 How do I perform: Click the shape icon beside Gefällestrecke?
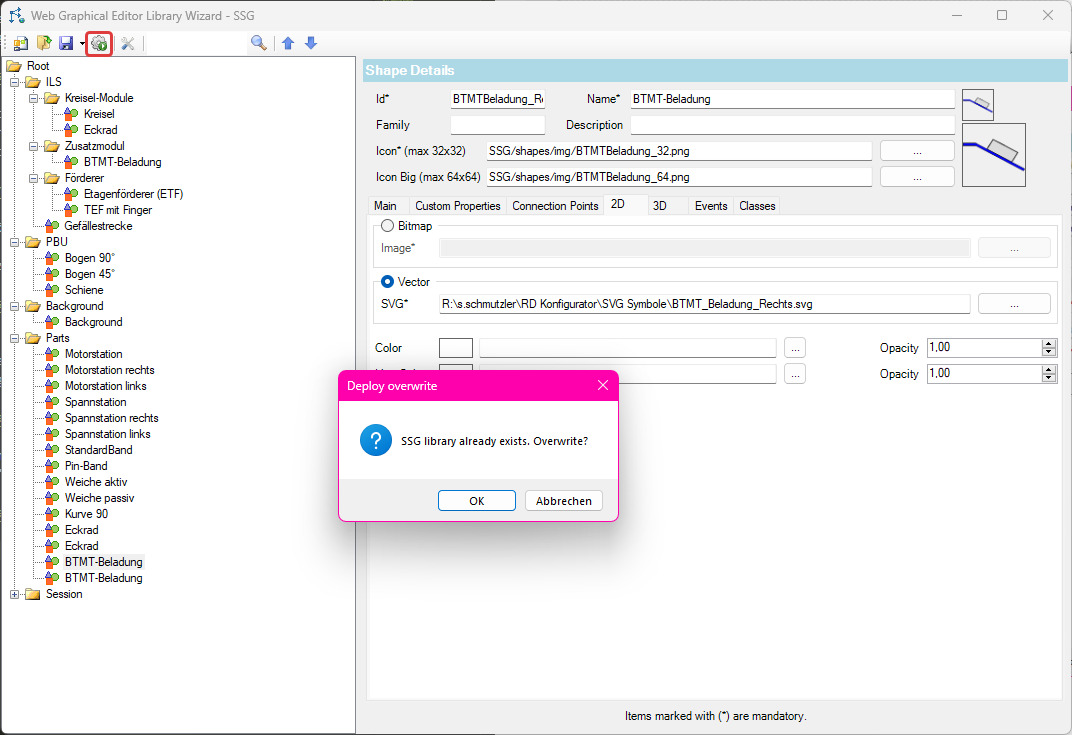[x=52, y=226]
